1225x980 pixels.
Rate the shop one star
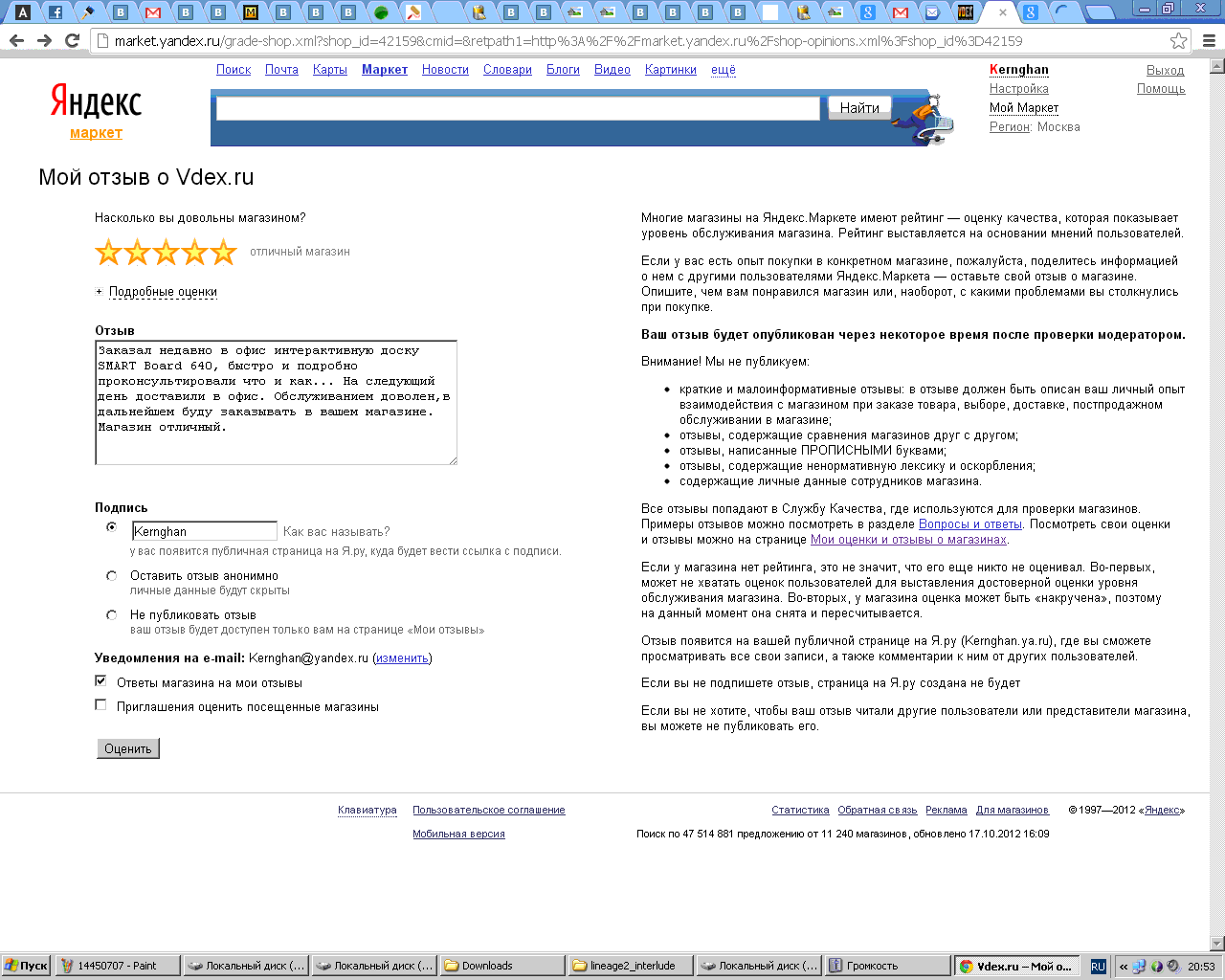108,252
